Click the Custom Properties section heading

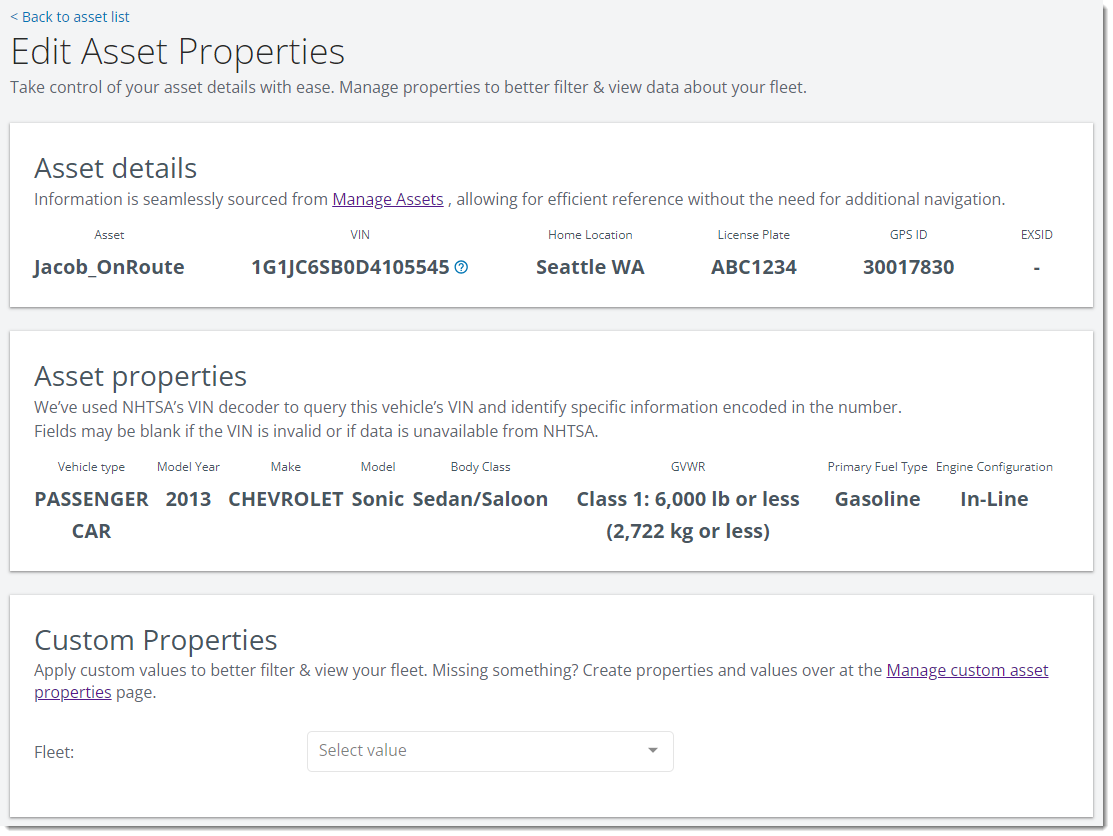click(x=155, y=640)
